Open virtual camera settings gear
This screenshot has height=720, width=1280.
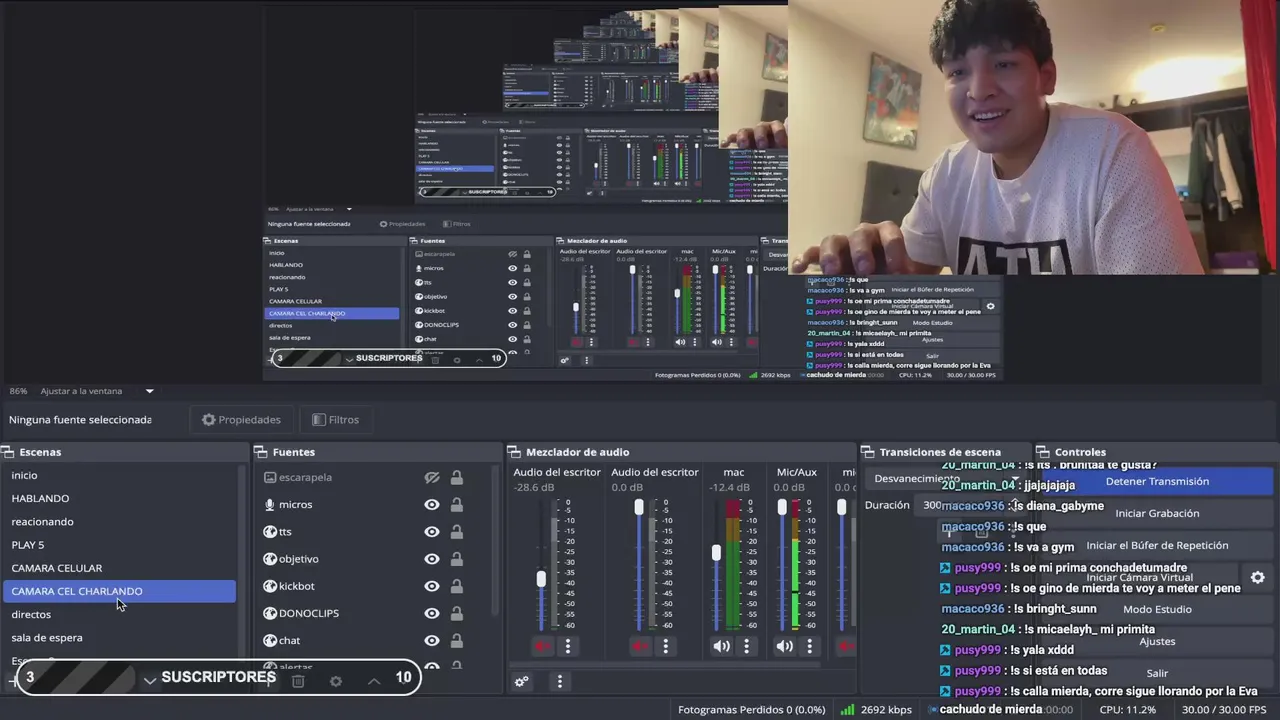coord(1258,577)
